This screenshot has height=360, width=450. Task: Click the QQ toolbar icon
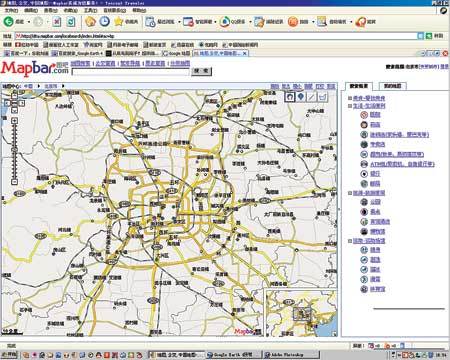[x=225, y=22]
